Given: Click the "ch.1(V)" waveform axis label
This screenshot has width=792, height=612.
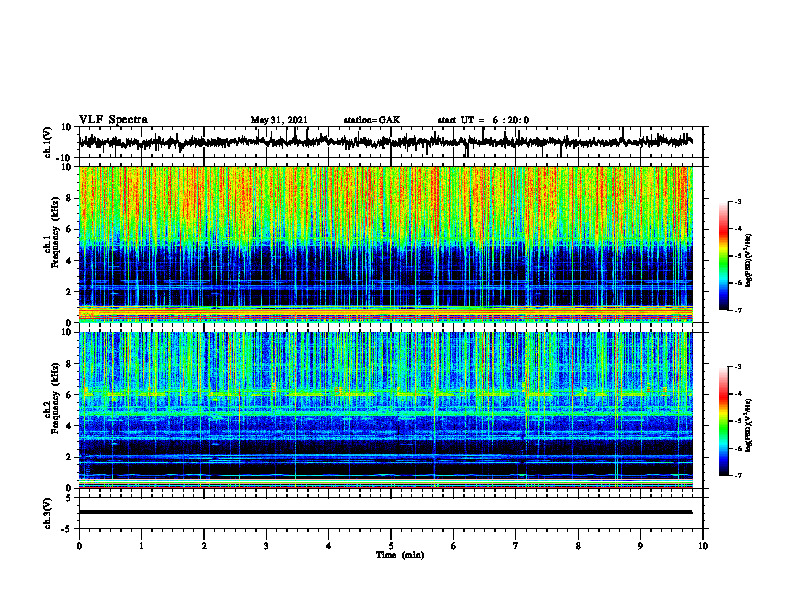Looking at the screenshot, I should click(x=48, y=142).
